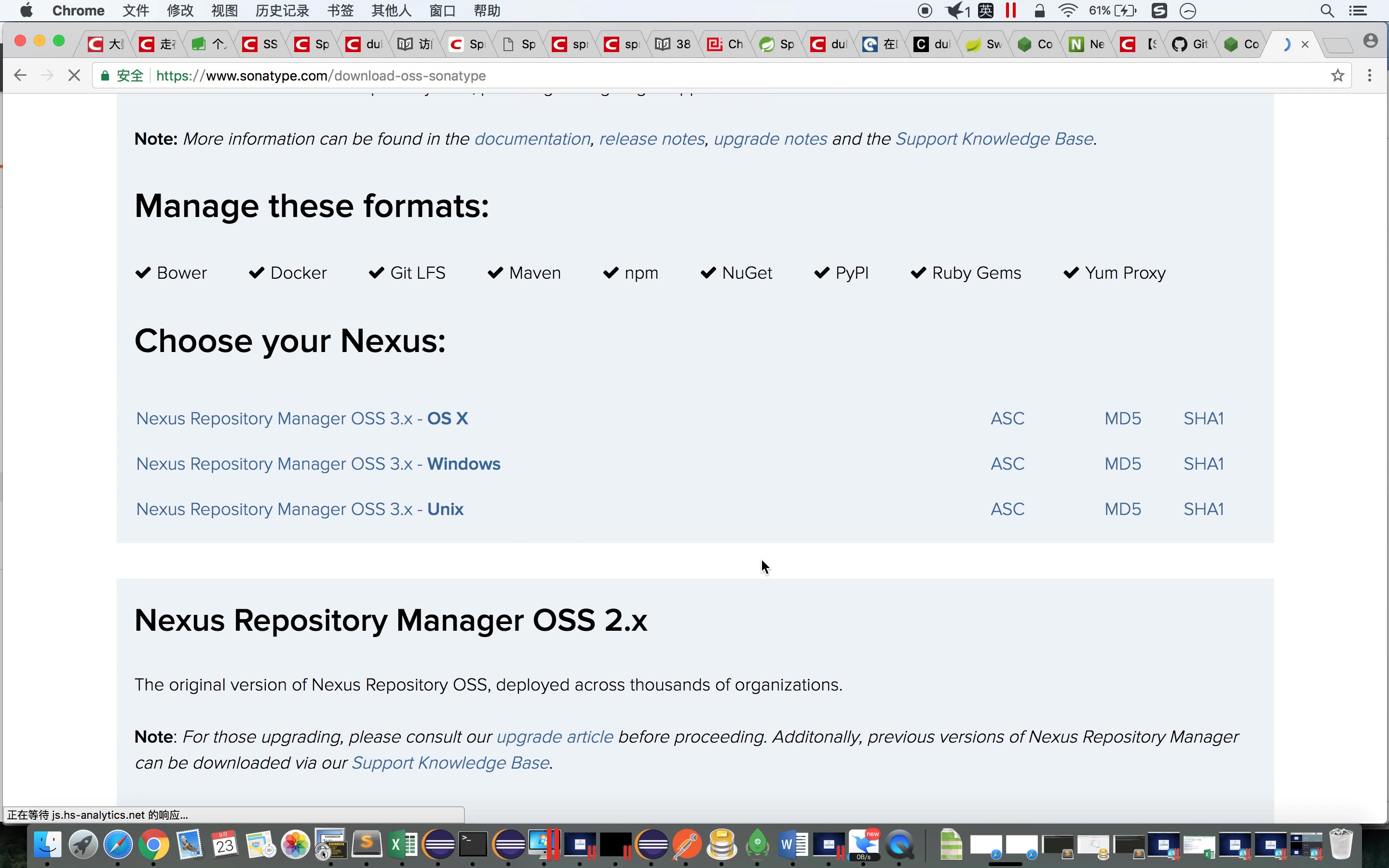The width and height of the screenshot is (1389, 868).
Task: Click the Wi-Fi status icon
Action: tap(1068, 10)
